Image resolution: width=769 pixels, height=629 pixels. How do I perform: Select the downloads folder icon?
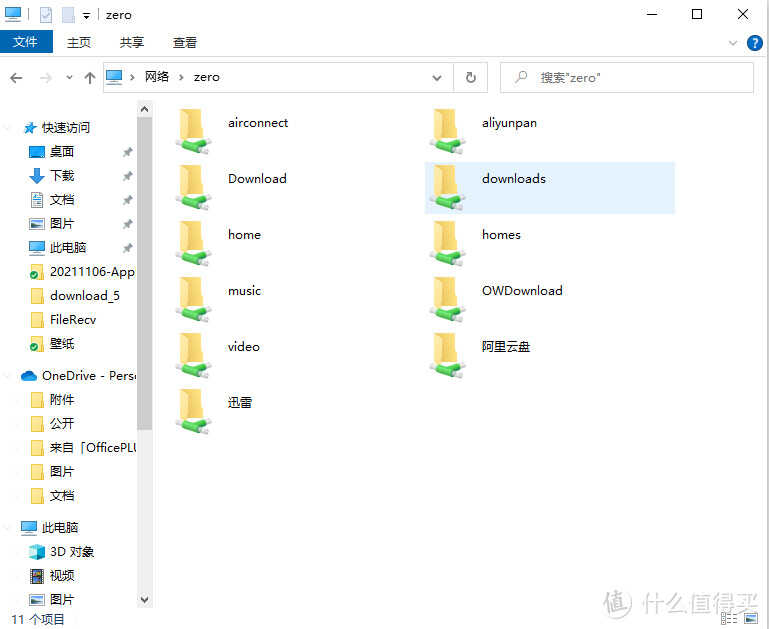(x=447, y=187)
